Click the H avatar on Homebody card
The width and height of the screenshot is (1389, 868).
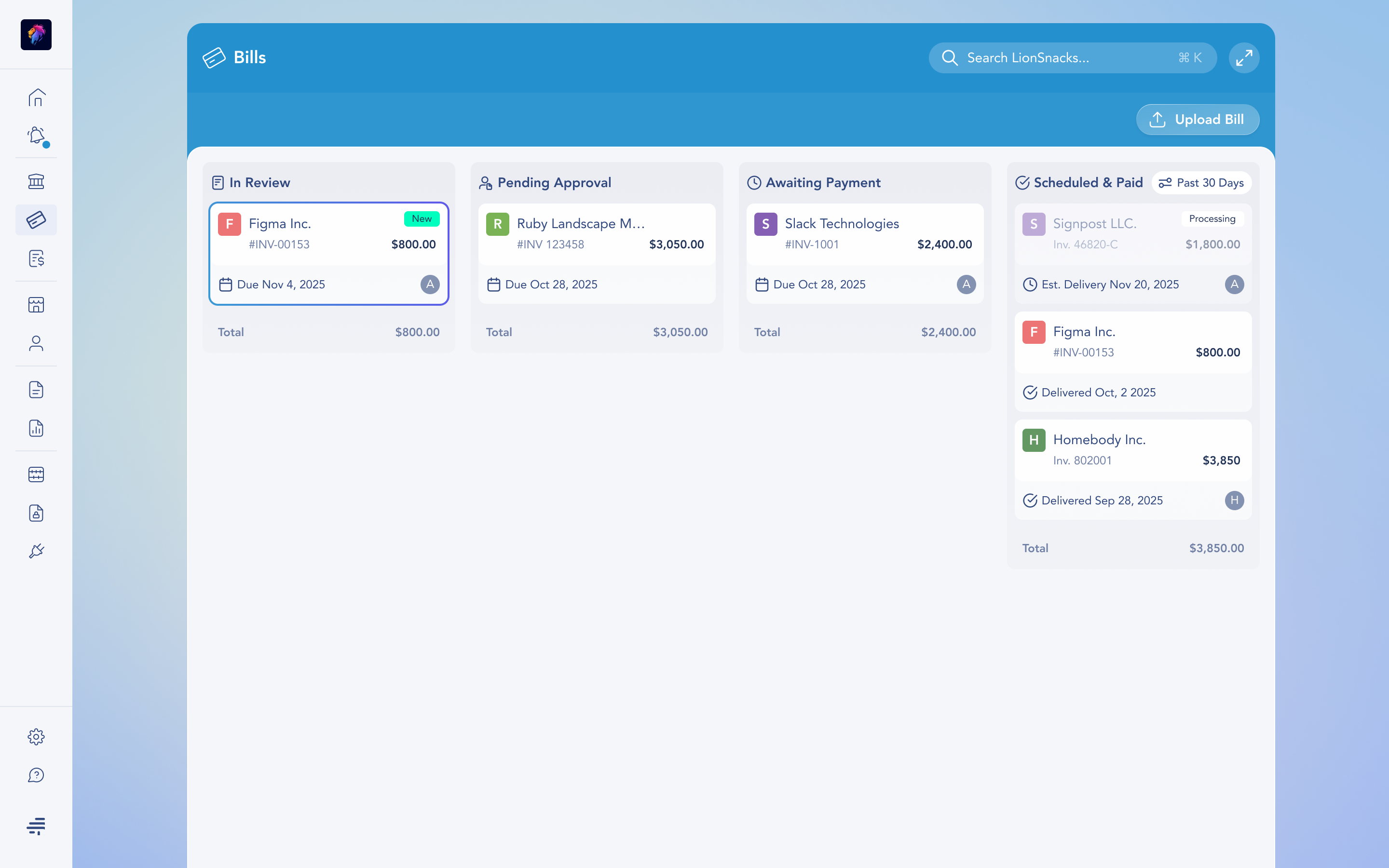click(1234, 500)
